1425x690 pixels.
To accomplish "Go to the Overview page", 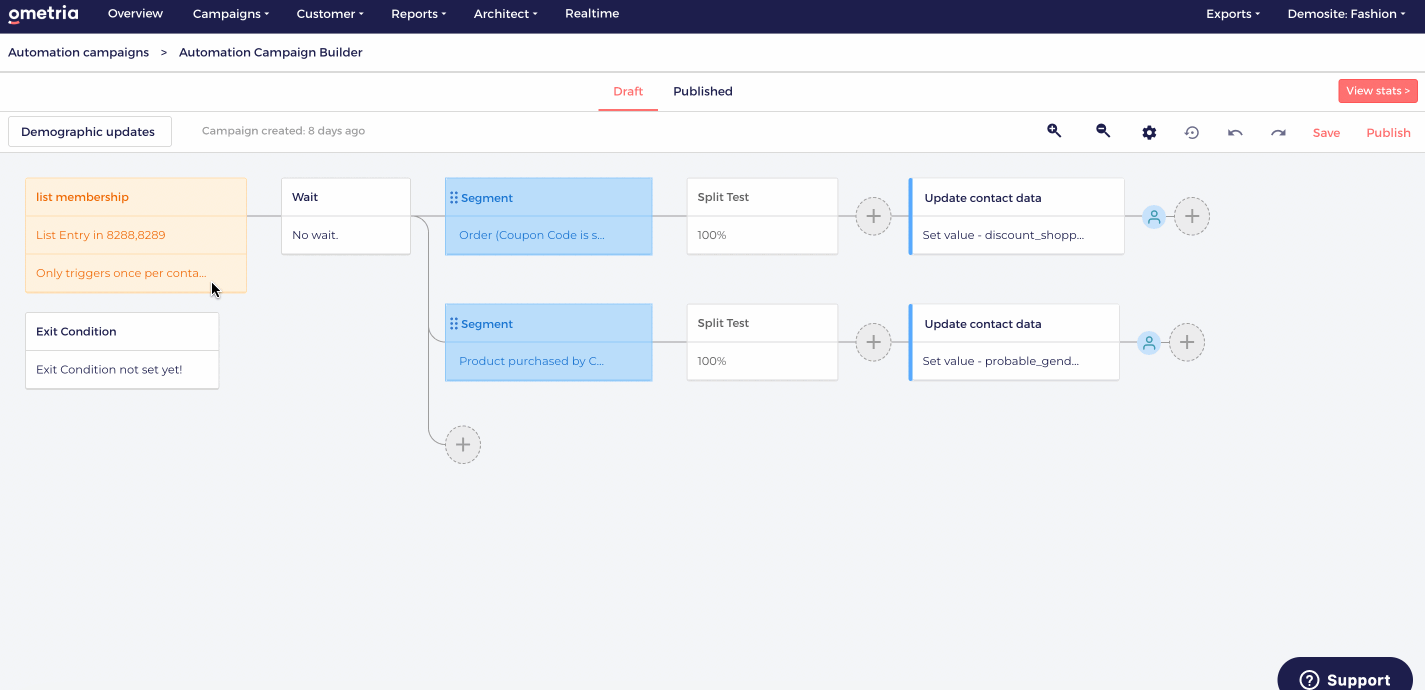I will [135, 14].
